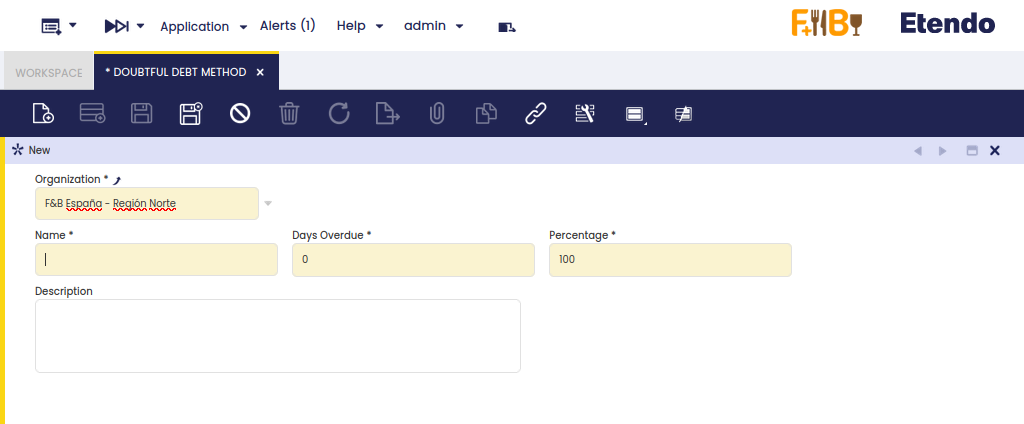Expand the Organization dropdown arrow

click(x=268, y=204)
